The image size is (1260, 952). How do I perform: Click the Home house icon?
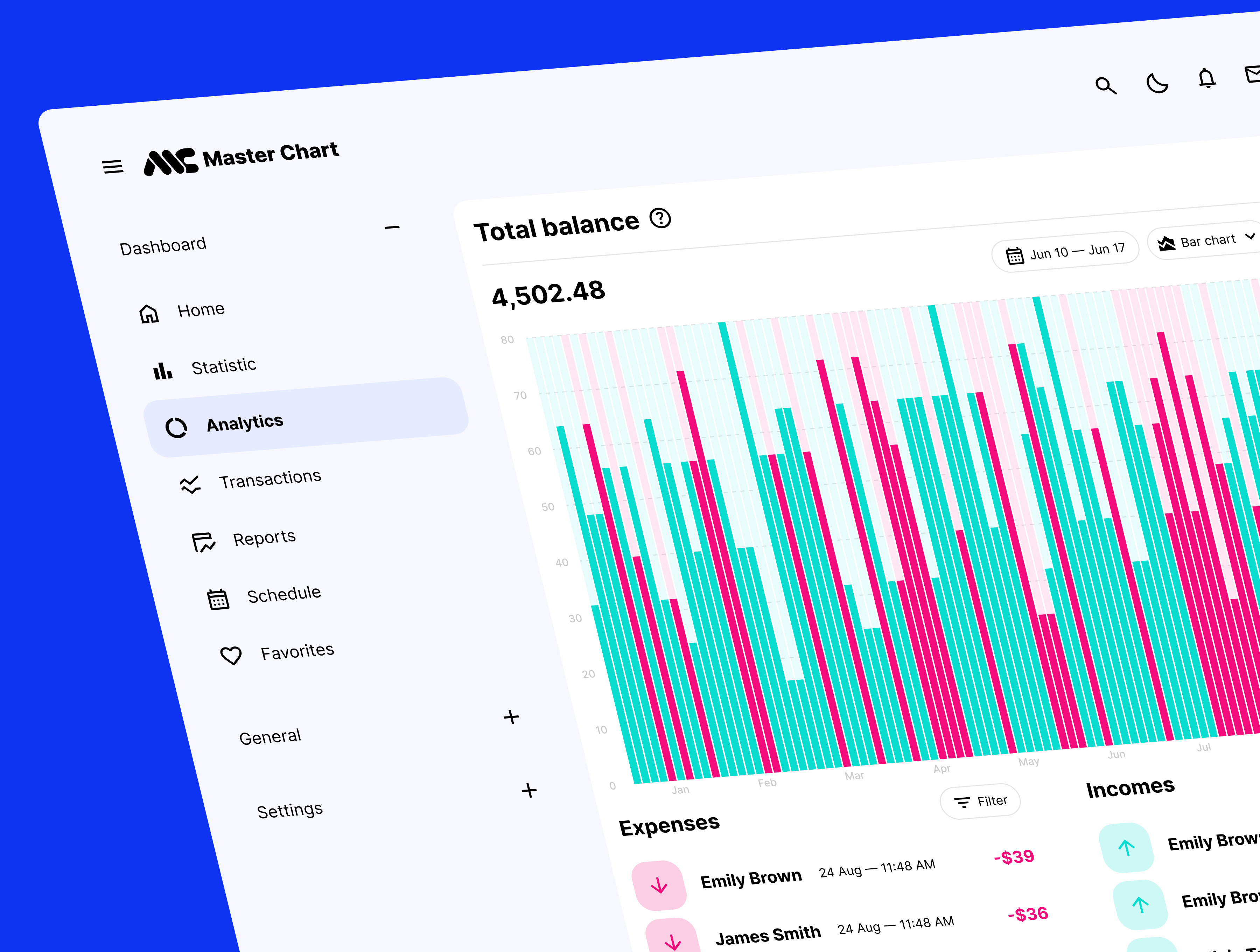click(149, 314)
